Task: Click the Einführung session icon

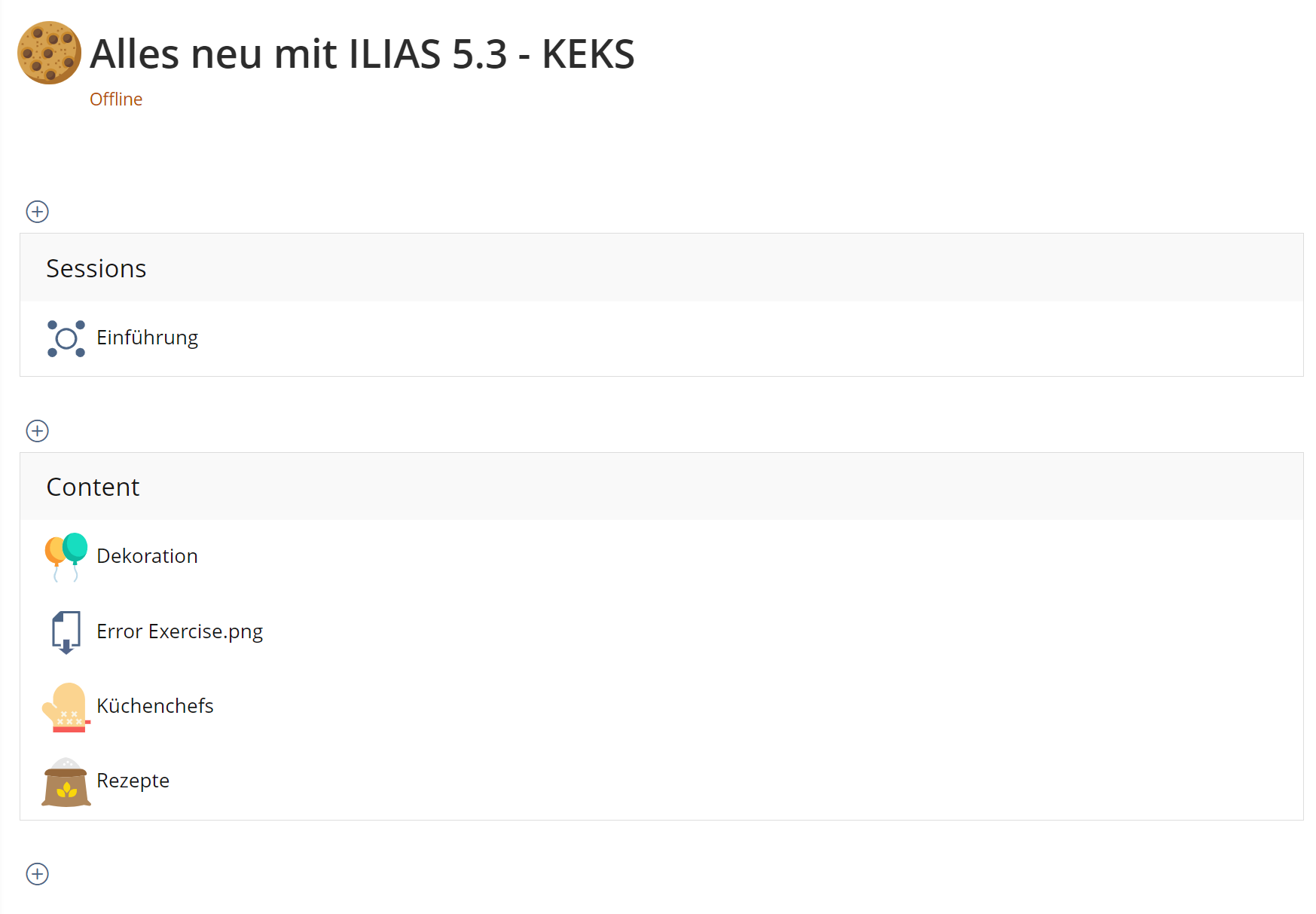Action: click(66, 338)
